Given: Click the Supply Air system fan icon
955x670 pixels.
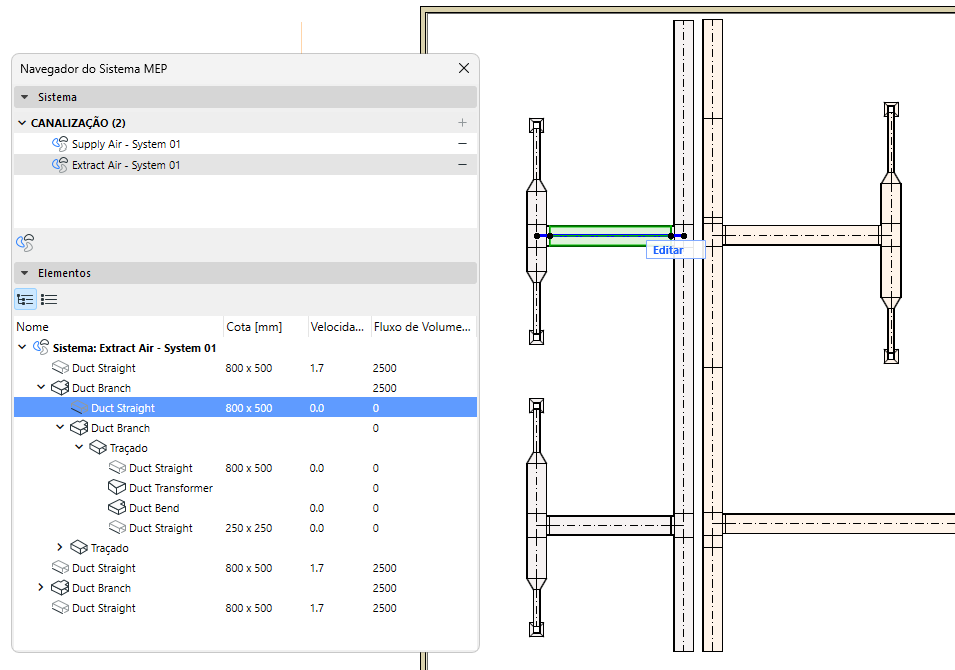Looking at the screenshot, I should pos(60,144).
